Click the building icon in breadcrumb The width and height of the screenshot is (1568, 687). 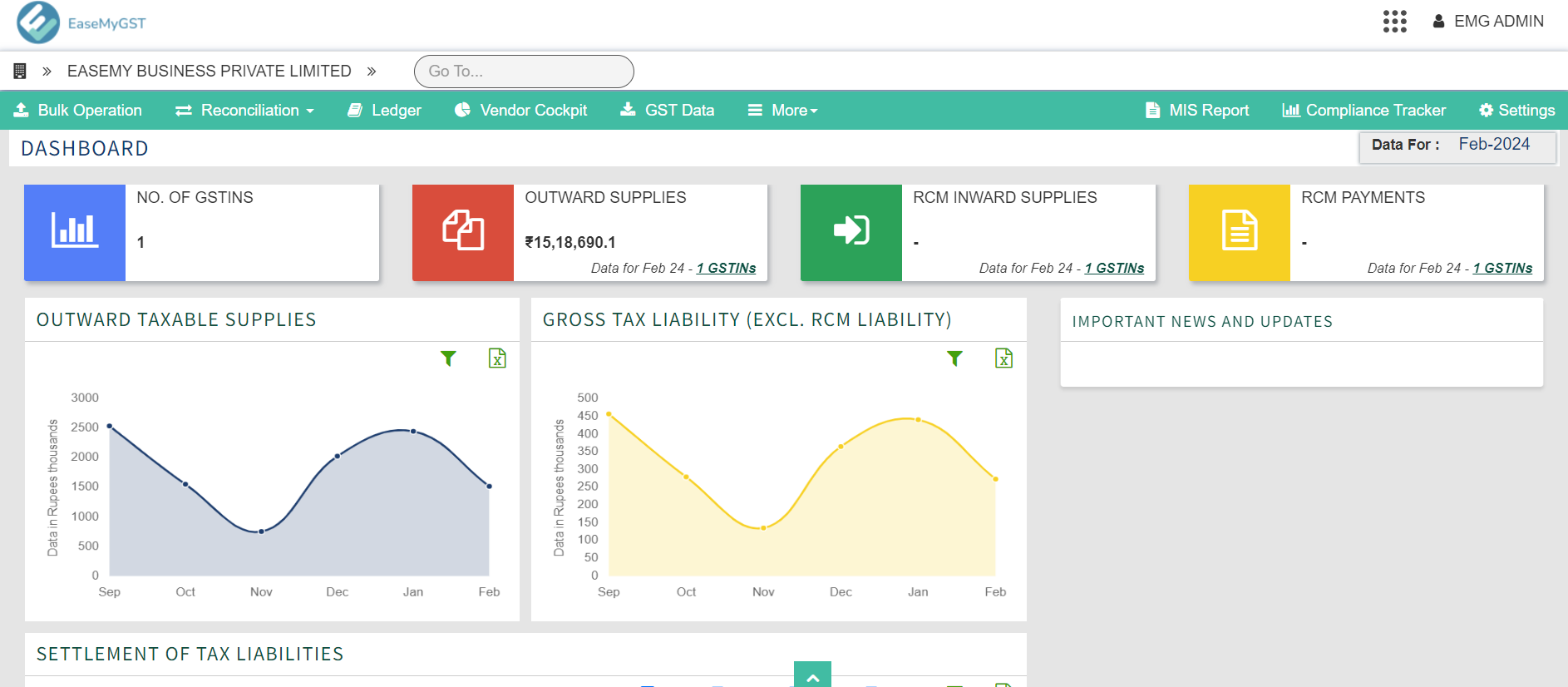coord(20,72)
